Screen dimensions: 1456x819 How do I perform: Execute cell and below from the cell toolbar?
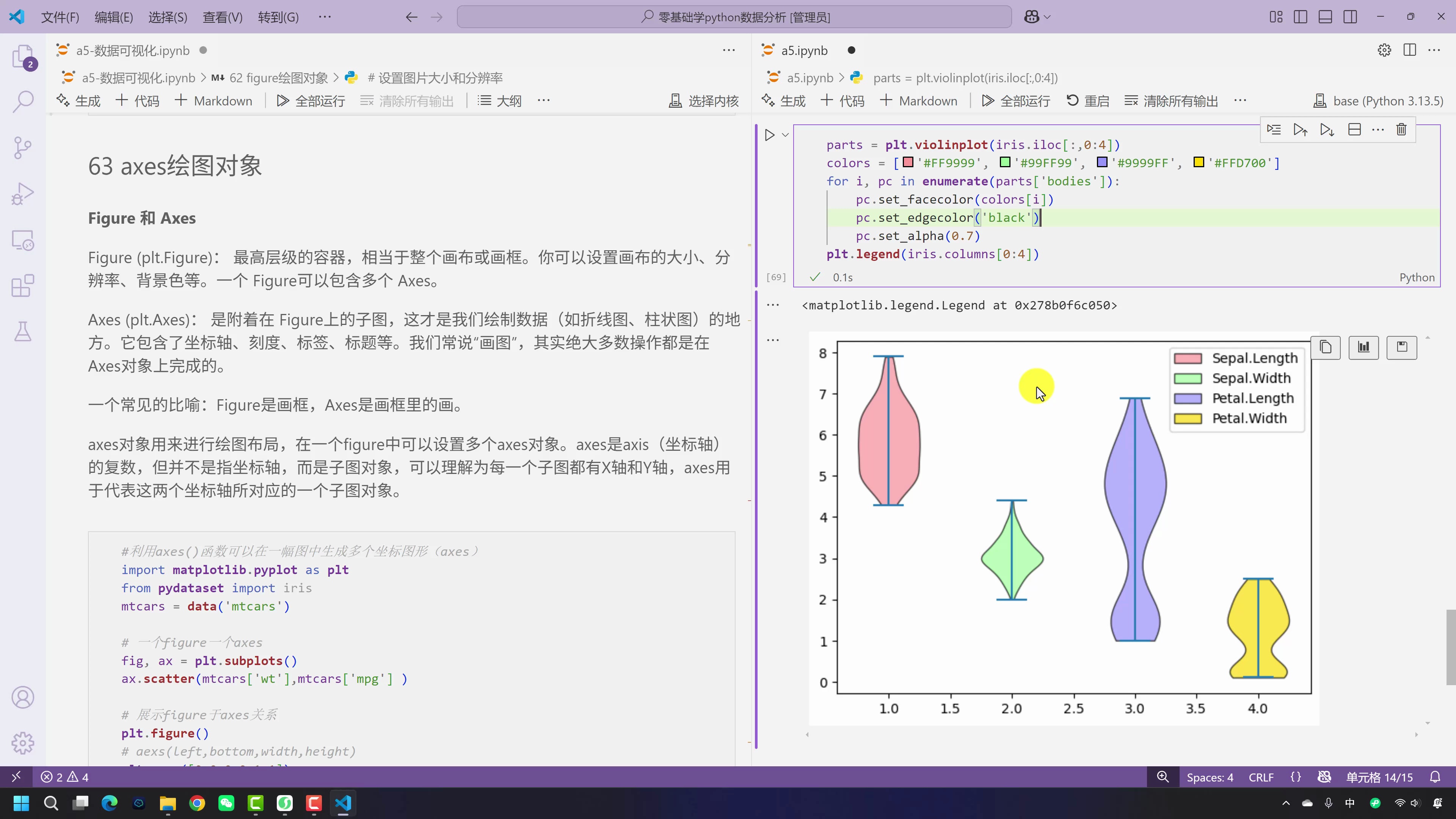point(1327,129)
